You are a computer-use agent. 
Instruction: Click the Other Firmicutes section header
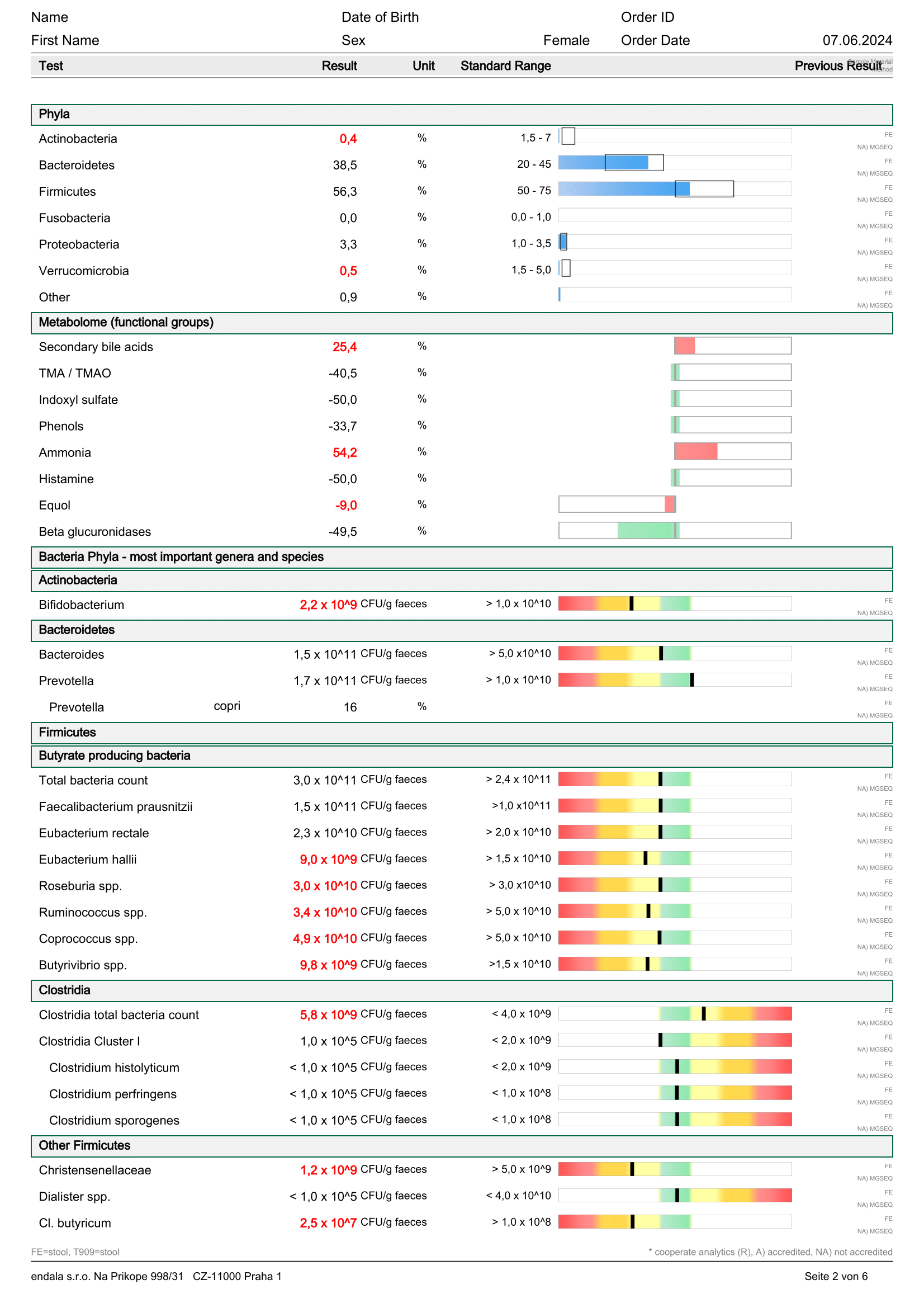84,1145
